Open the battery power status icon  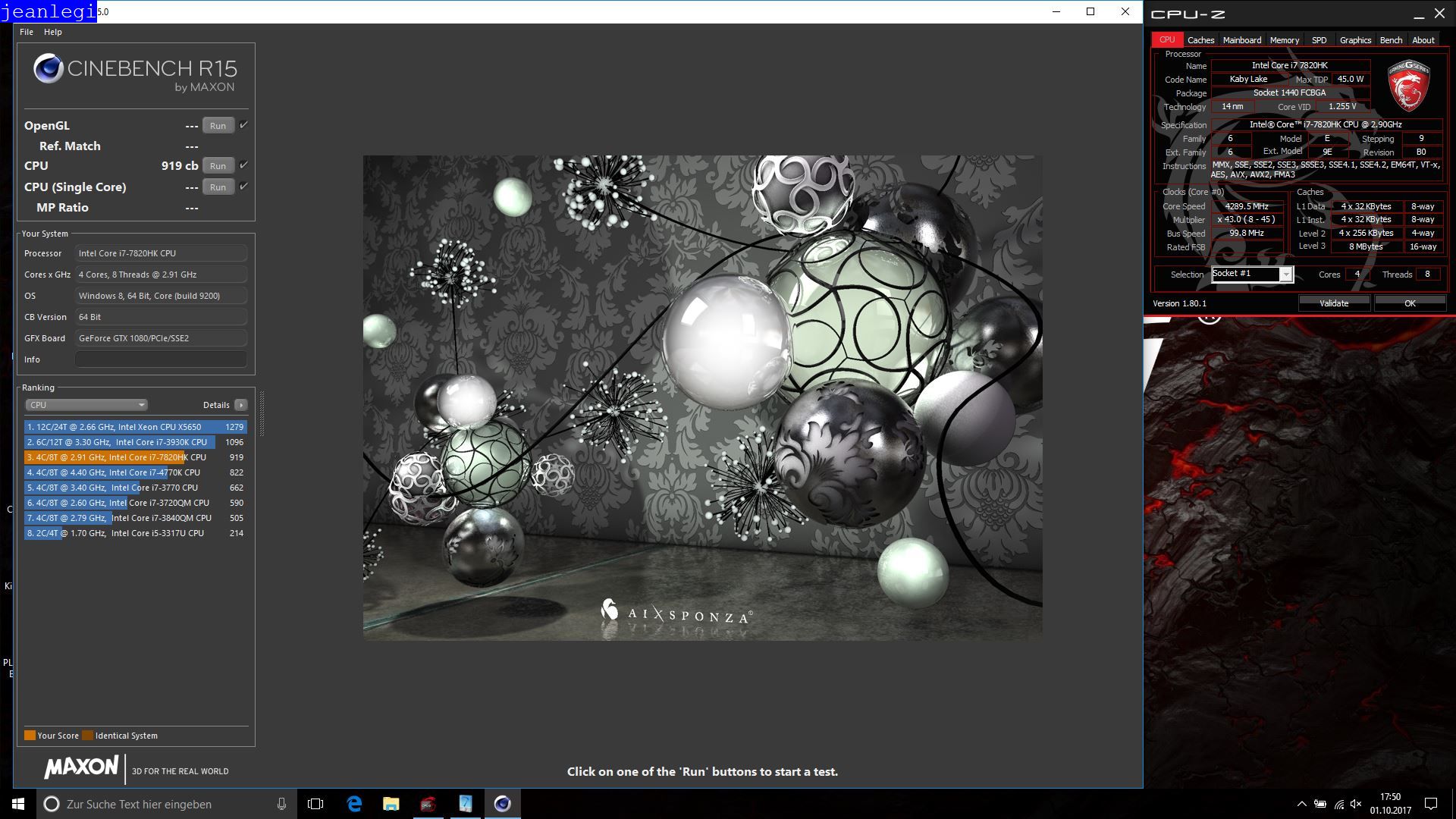(1320, 804)
